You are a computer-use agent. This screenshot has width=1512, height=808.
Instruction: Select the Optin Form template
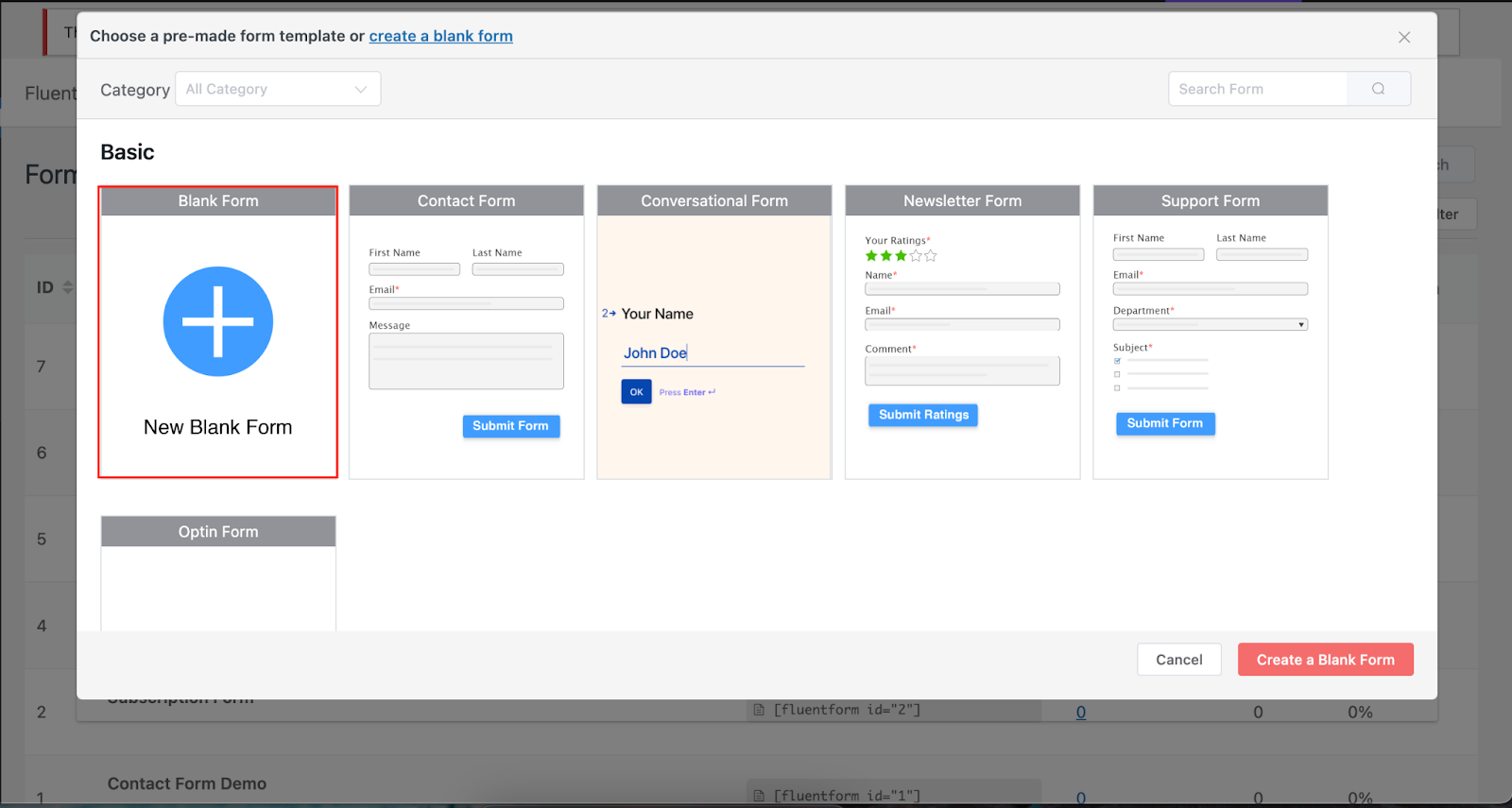pos(218,573)
